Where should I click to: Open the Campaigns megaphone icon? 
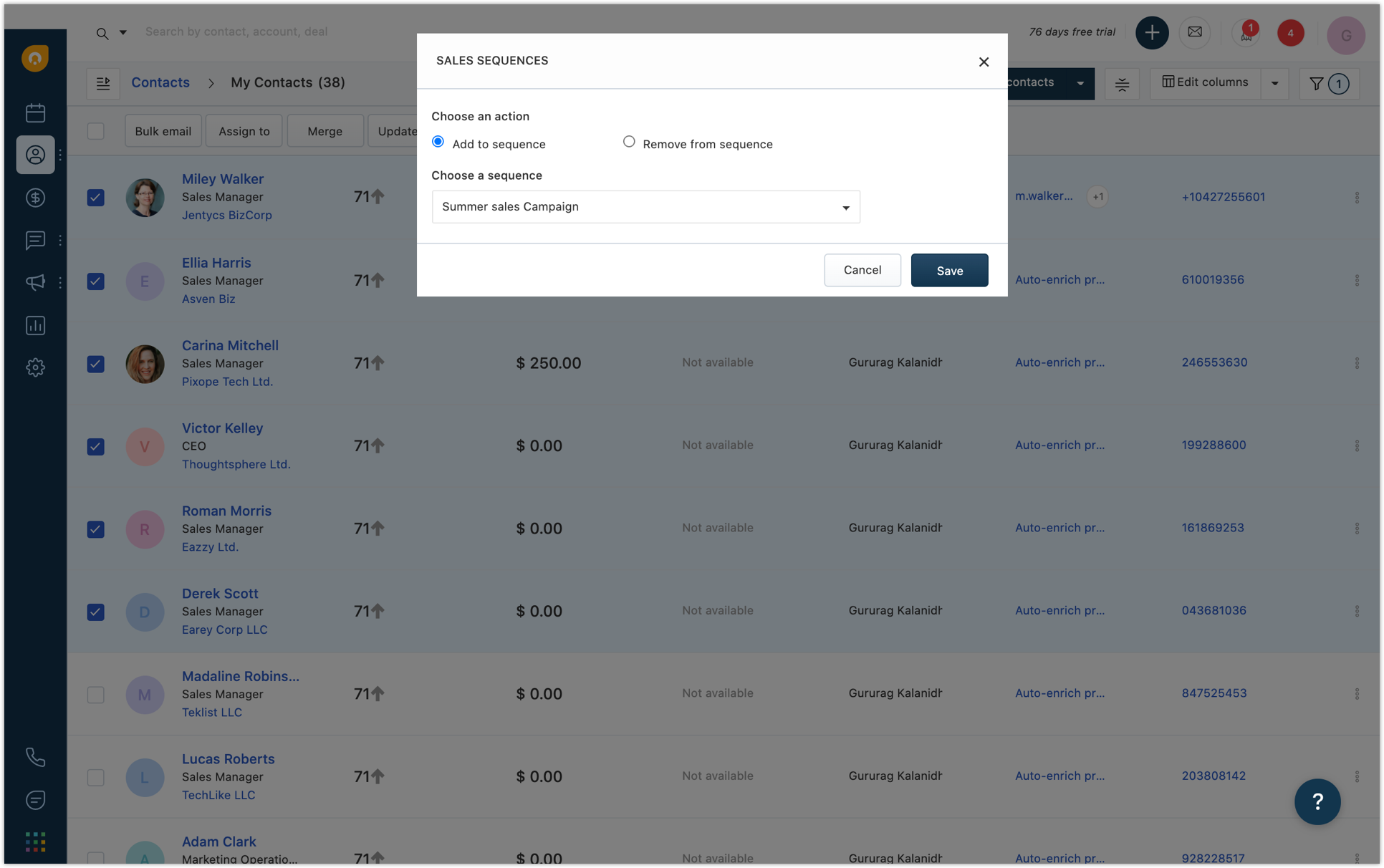coord(35,282)
